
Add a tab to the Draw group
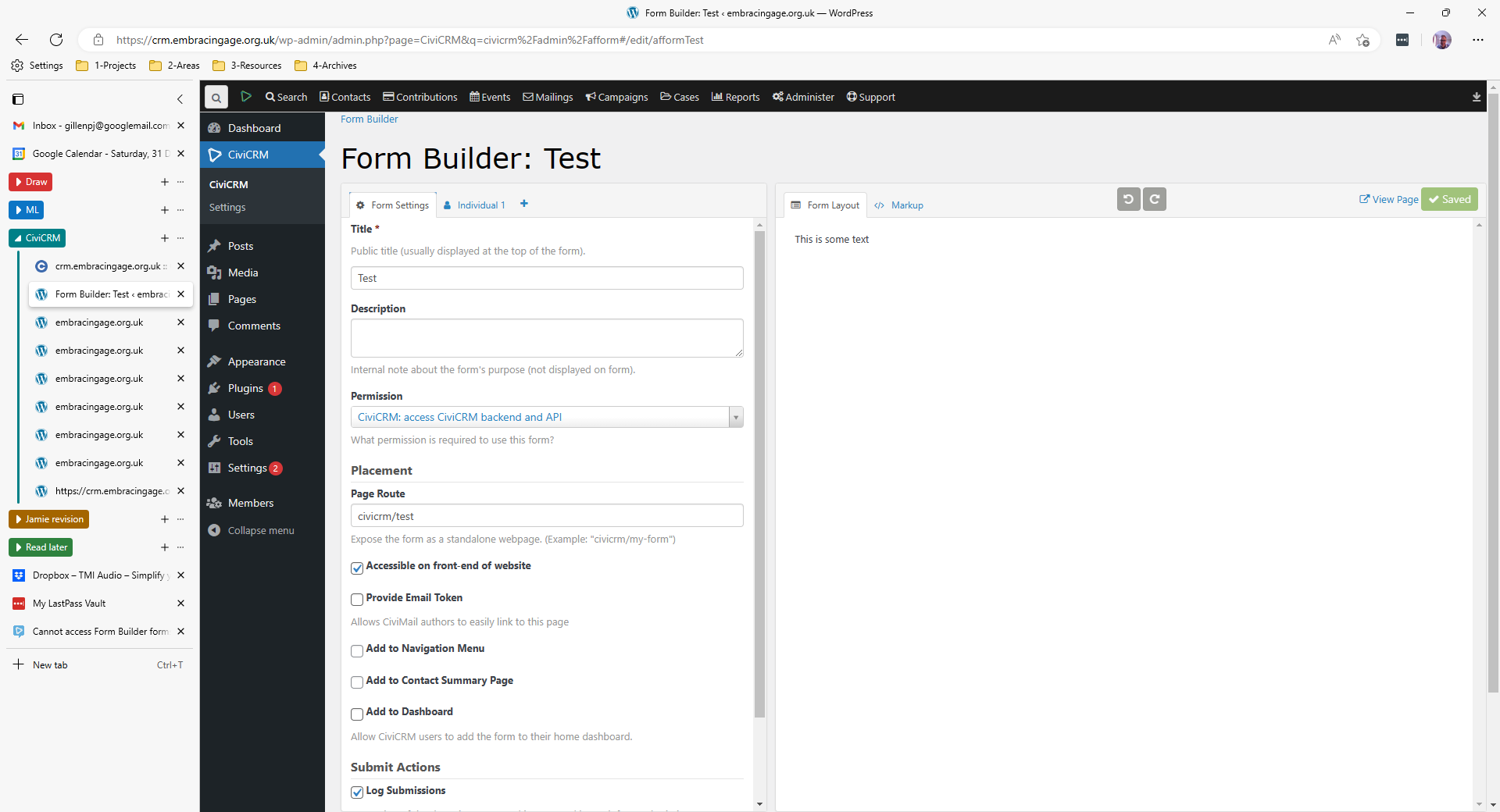(165, 182)
